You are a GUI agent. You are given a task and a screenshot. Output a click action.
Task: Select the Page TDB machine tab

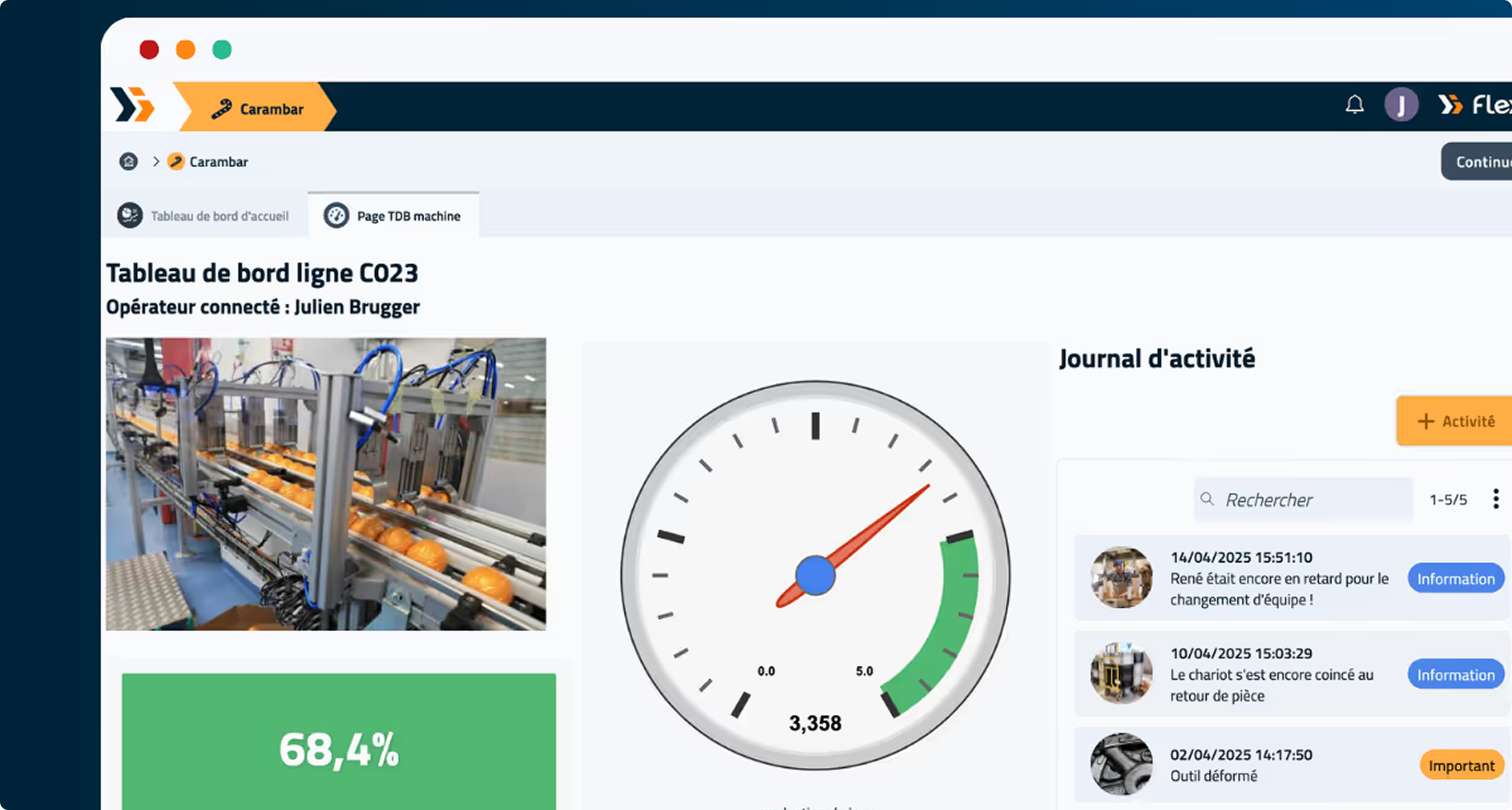click(393, 215)
